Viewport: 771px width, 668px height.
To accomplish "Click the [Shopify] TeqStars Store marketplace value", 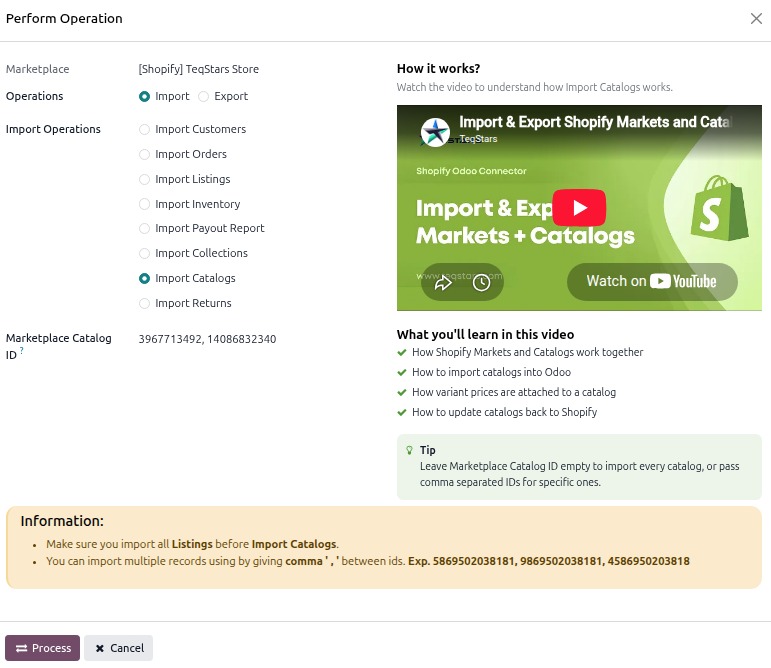I will (x=199, y=69).
